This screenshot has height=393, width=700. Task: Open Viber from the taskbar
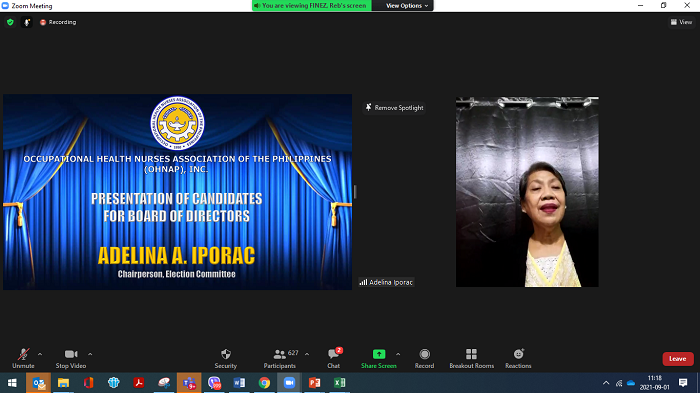pos(214,383)
